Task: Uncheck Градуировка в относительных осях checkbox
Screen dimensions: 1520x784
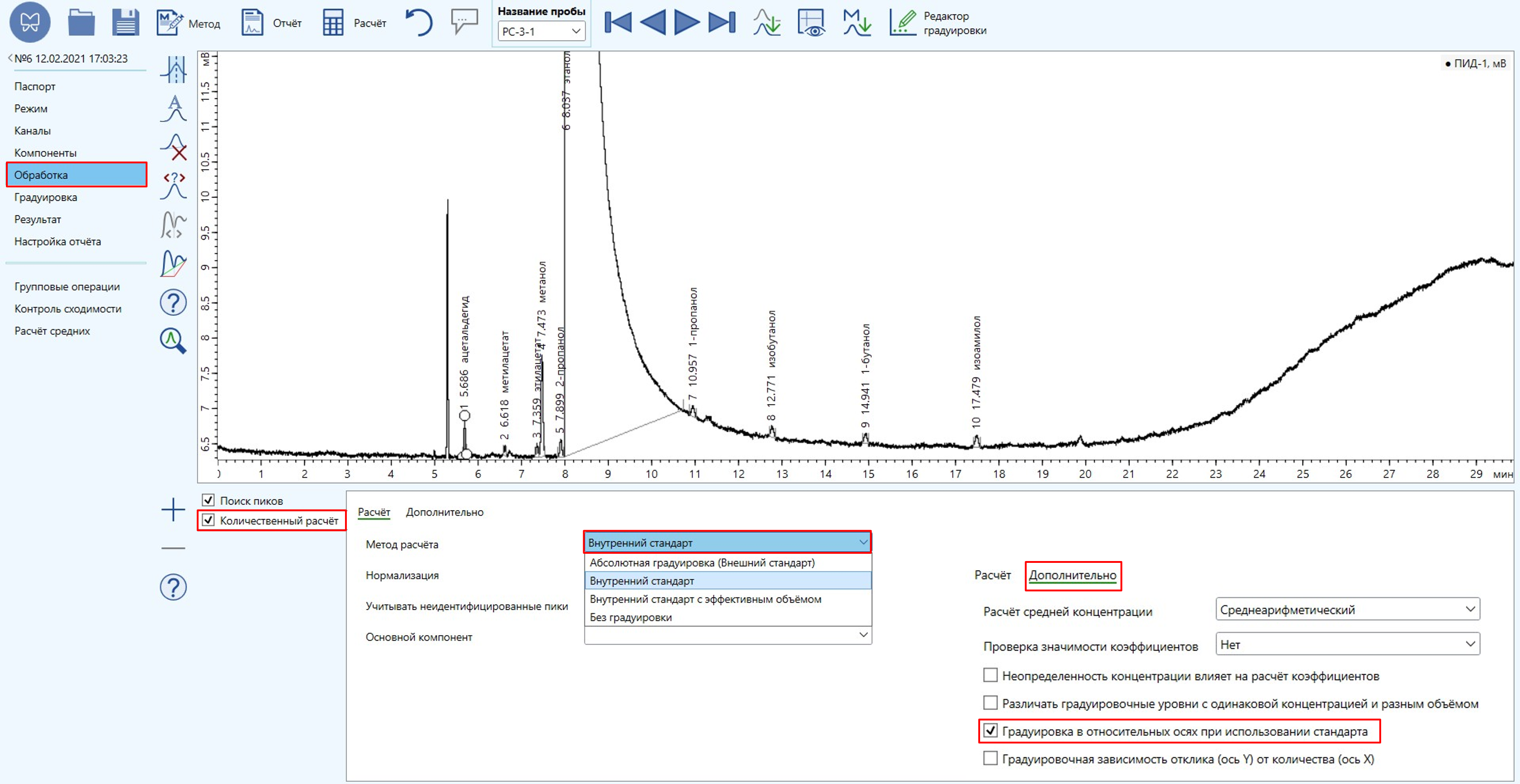Action: point(991,731)
